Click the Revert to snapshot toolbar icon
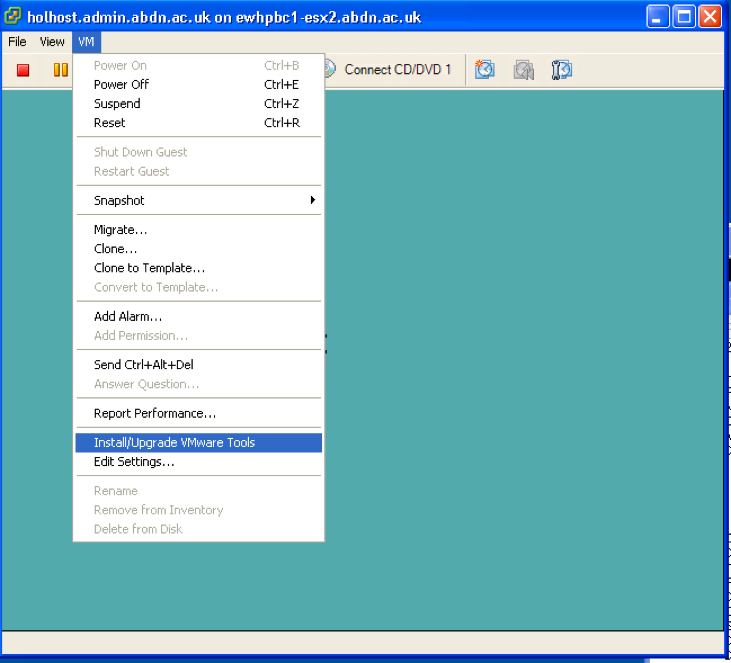The width and height of the screenshot is (731, 663). point(523,70)
